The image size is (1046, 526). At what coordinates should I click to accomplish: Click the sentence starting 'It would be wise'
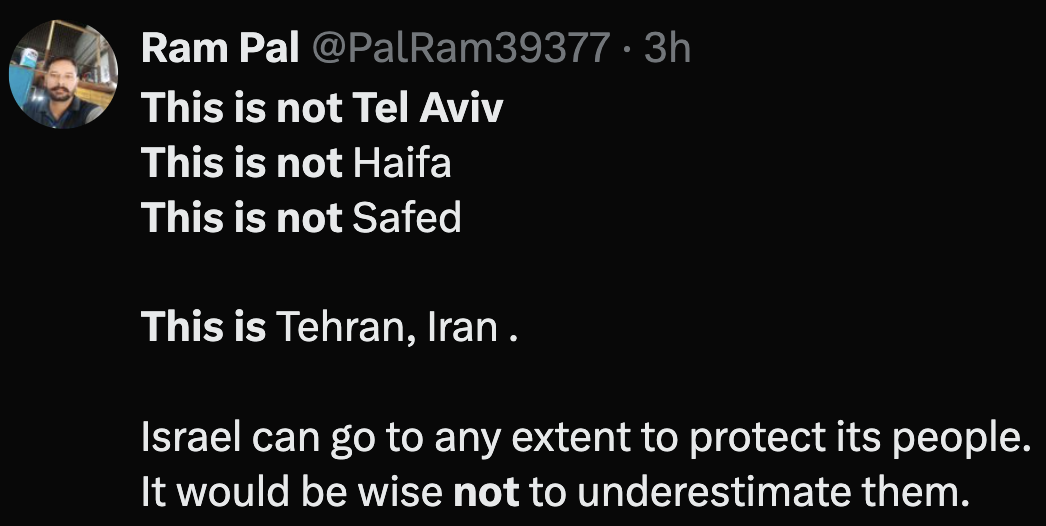(556, 491)
